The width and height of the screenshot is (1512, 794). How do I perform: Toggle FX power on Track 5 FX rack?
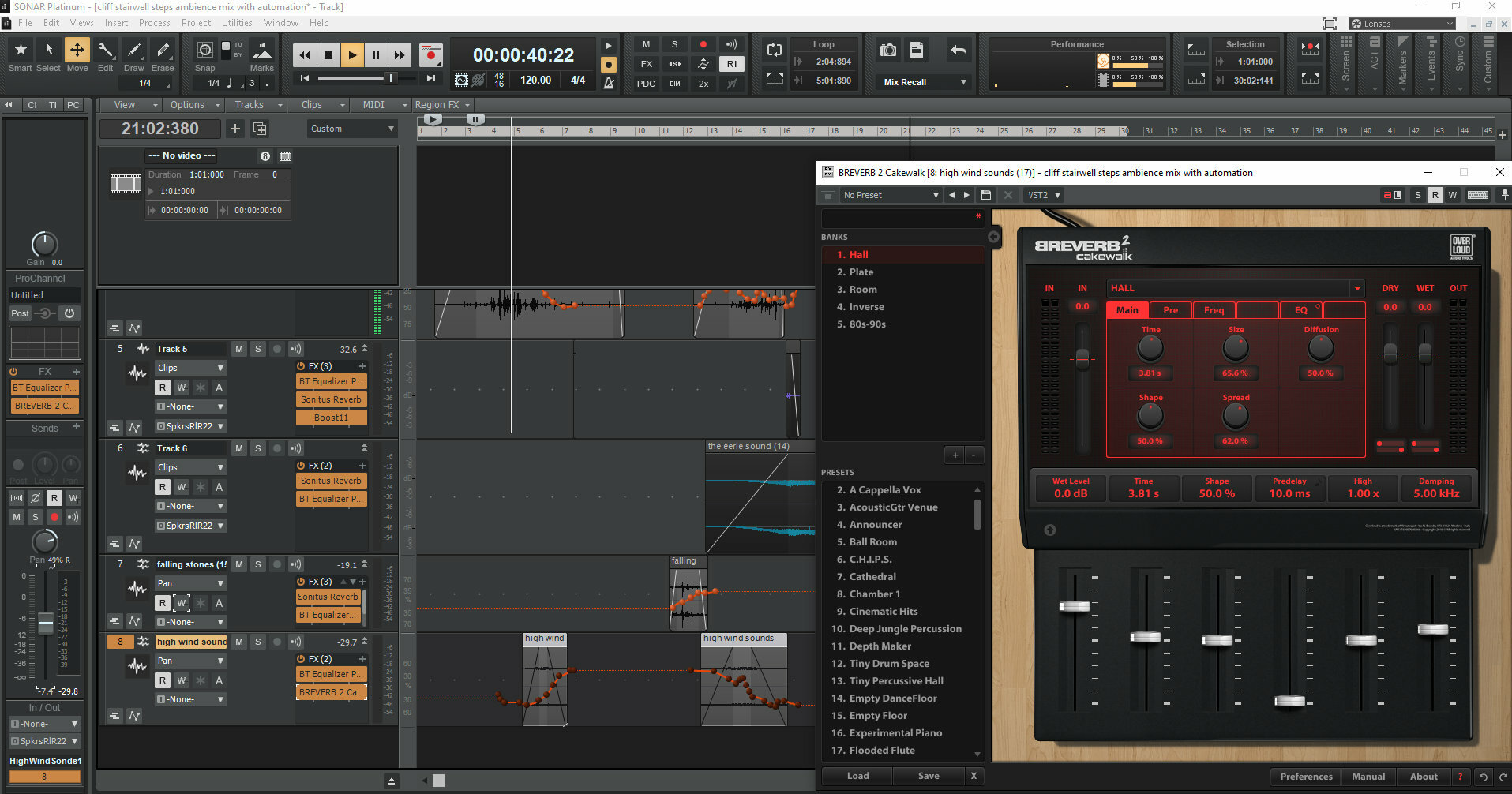pos(301,366)
